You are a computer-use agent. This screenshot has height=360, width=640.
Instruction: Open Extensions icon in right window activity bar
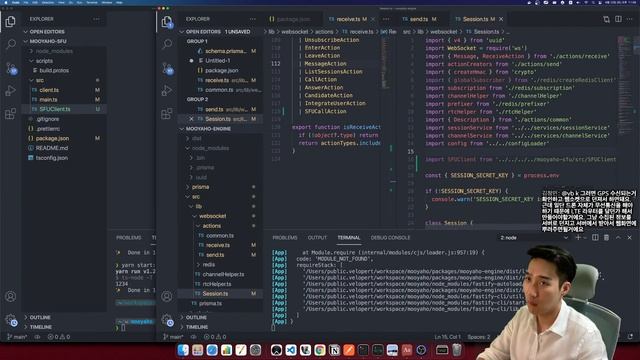pyautogui.click(x=167, y=113)
